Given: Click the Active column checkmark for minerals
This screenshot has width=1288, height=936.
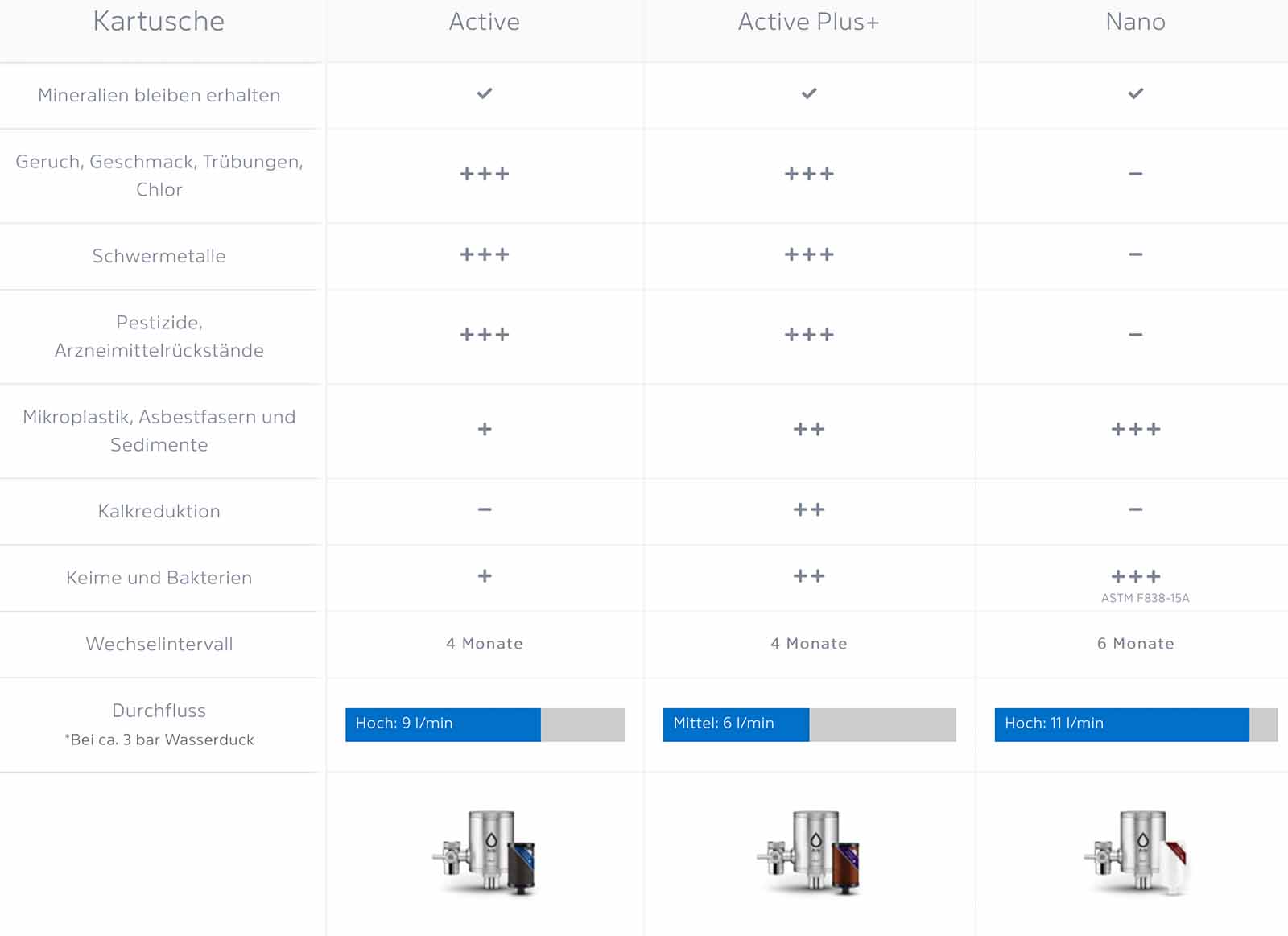Looking at the screenshot, I should (x=484, y=93).
